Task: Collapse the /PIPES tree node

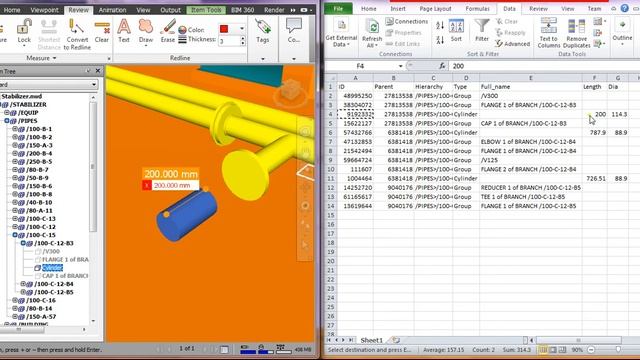Action: coord(7,120)
